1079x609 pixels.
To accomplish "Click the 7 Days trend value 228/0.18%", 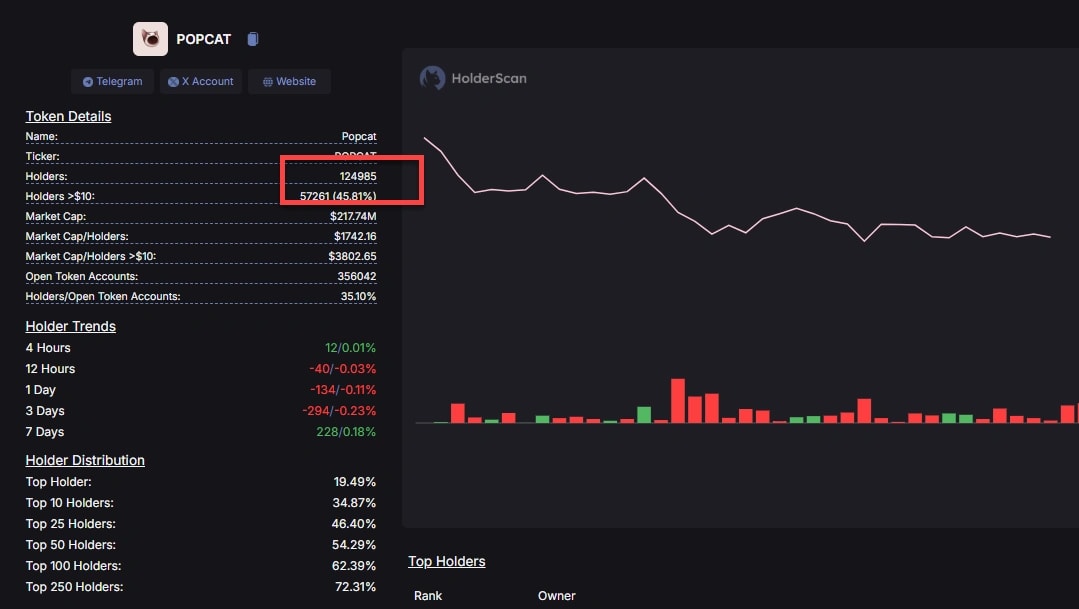I will 346,431.
